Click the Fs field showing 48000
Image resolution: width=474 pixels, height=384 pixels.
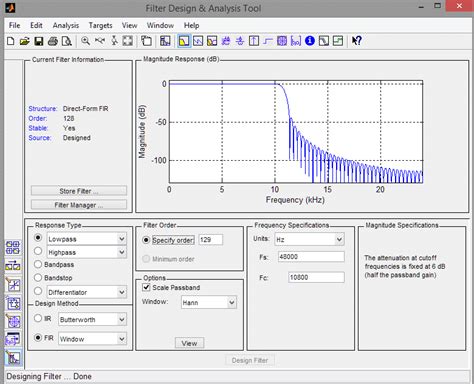coord(311,257)
